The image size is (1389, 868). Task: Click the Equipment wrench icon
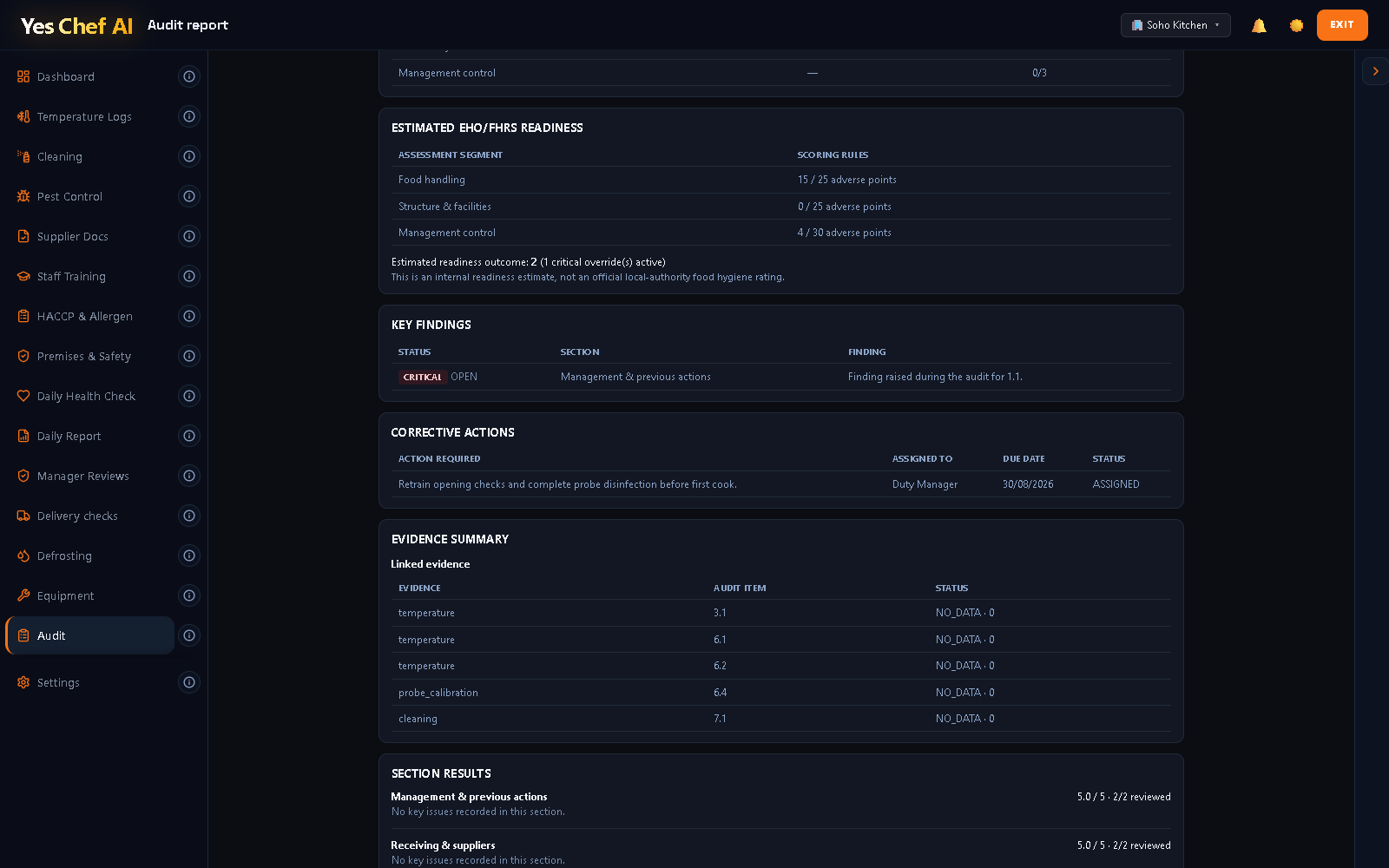23,595
